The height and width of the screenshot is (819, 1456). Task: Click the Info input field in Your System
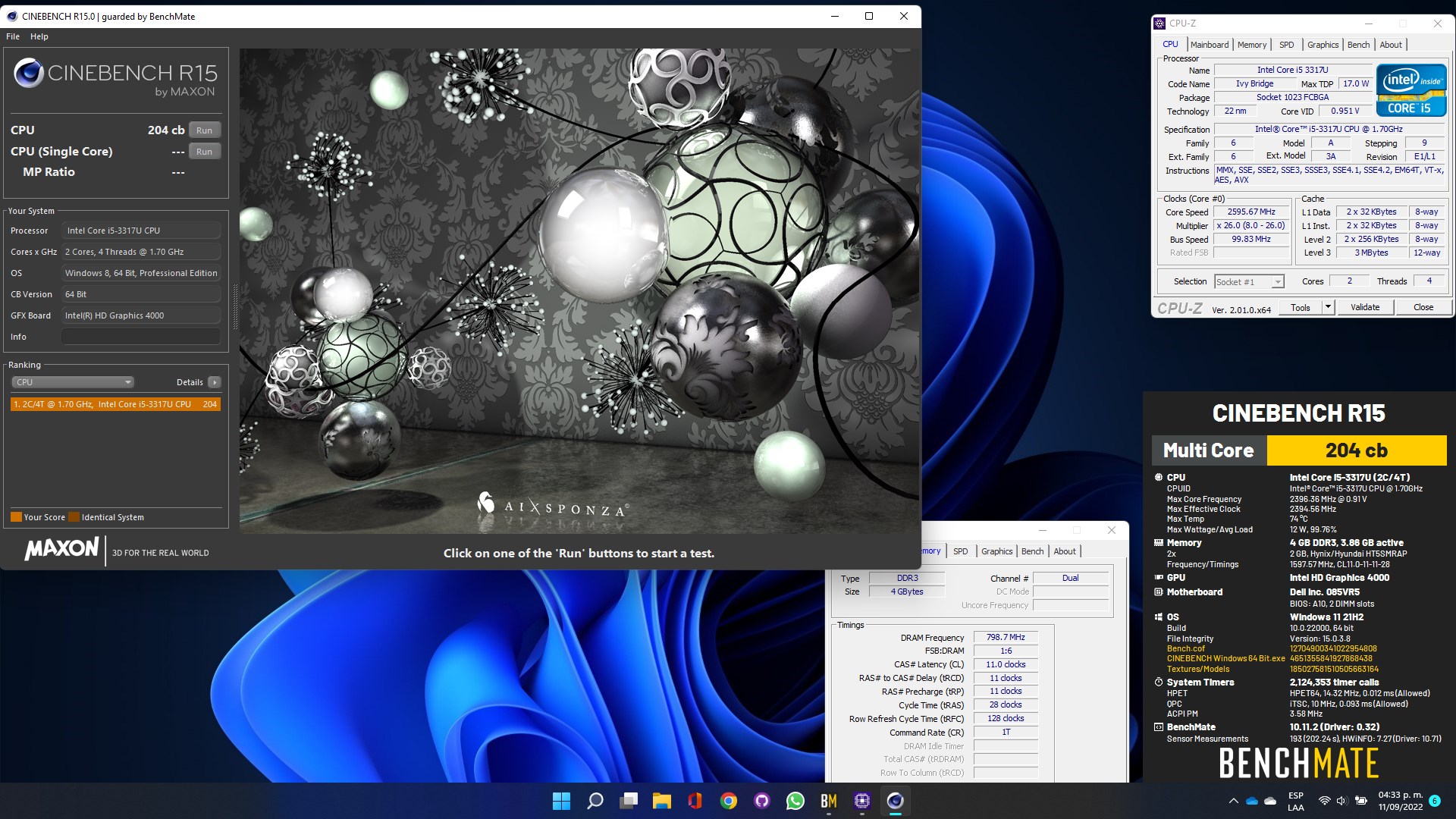141,337
